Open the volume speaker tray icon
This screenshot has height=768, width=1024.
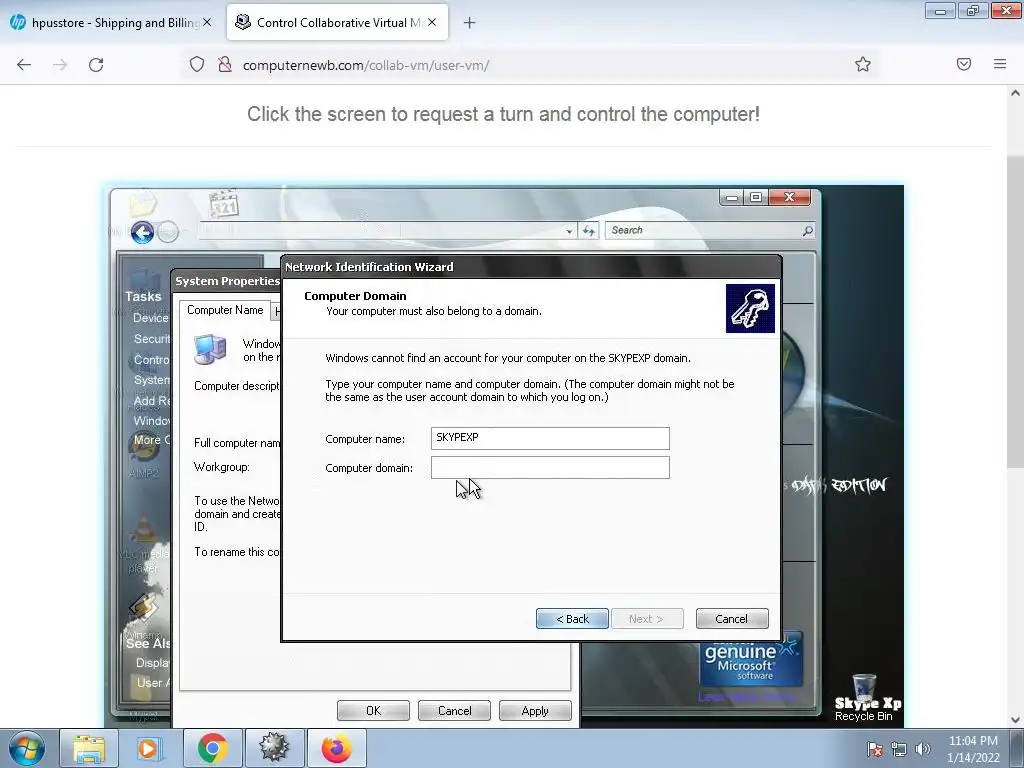922,750
